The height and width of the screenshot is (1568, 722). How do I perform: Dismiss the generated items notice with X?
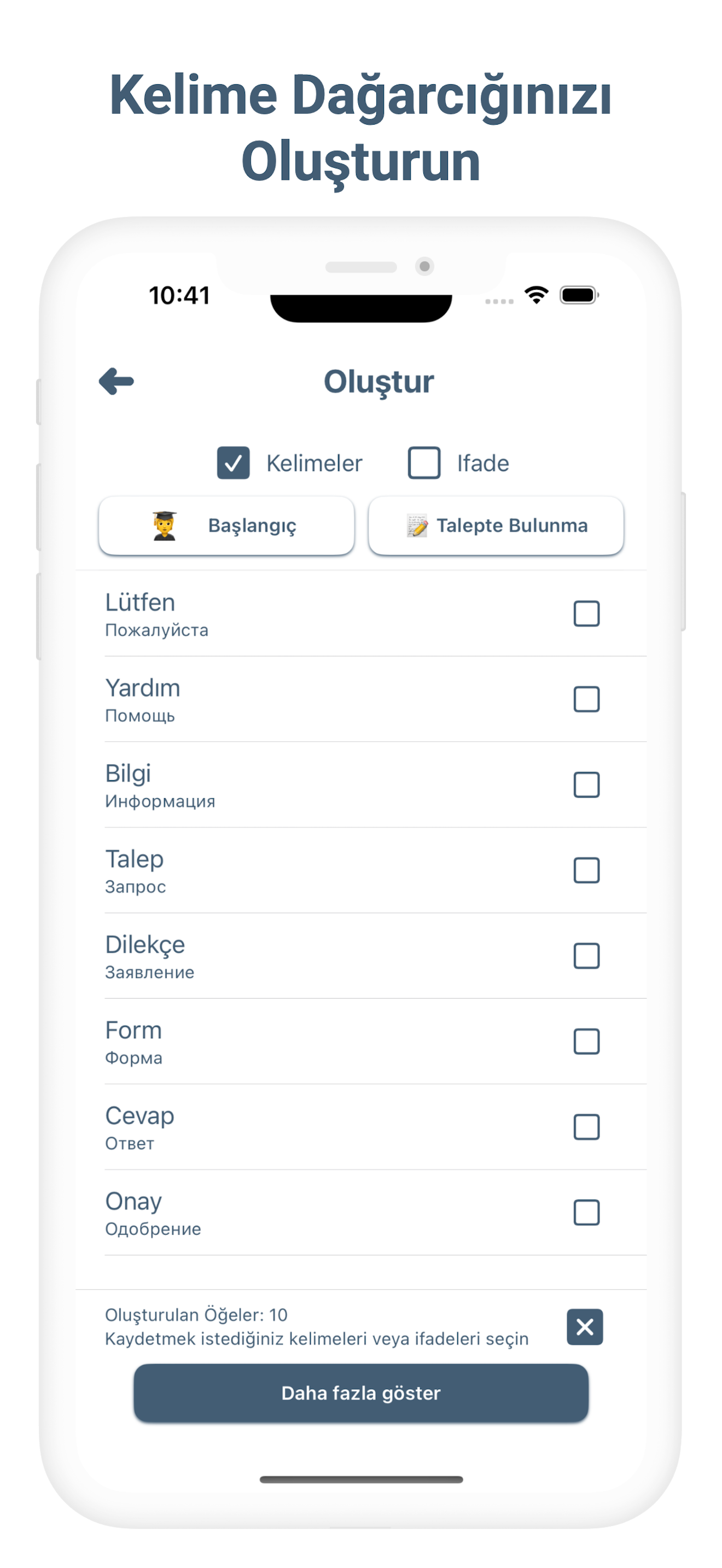(584, 1326)
